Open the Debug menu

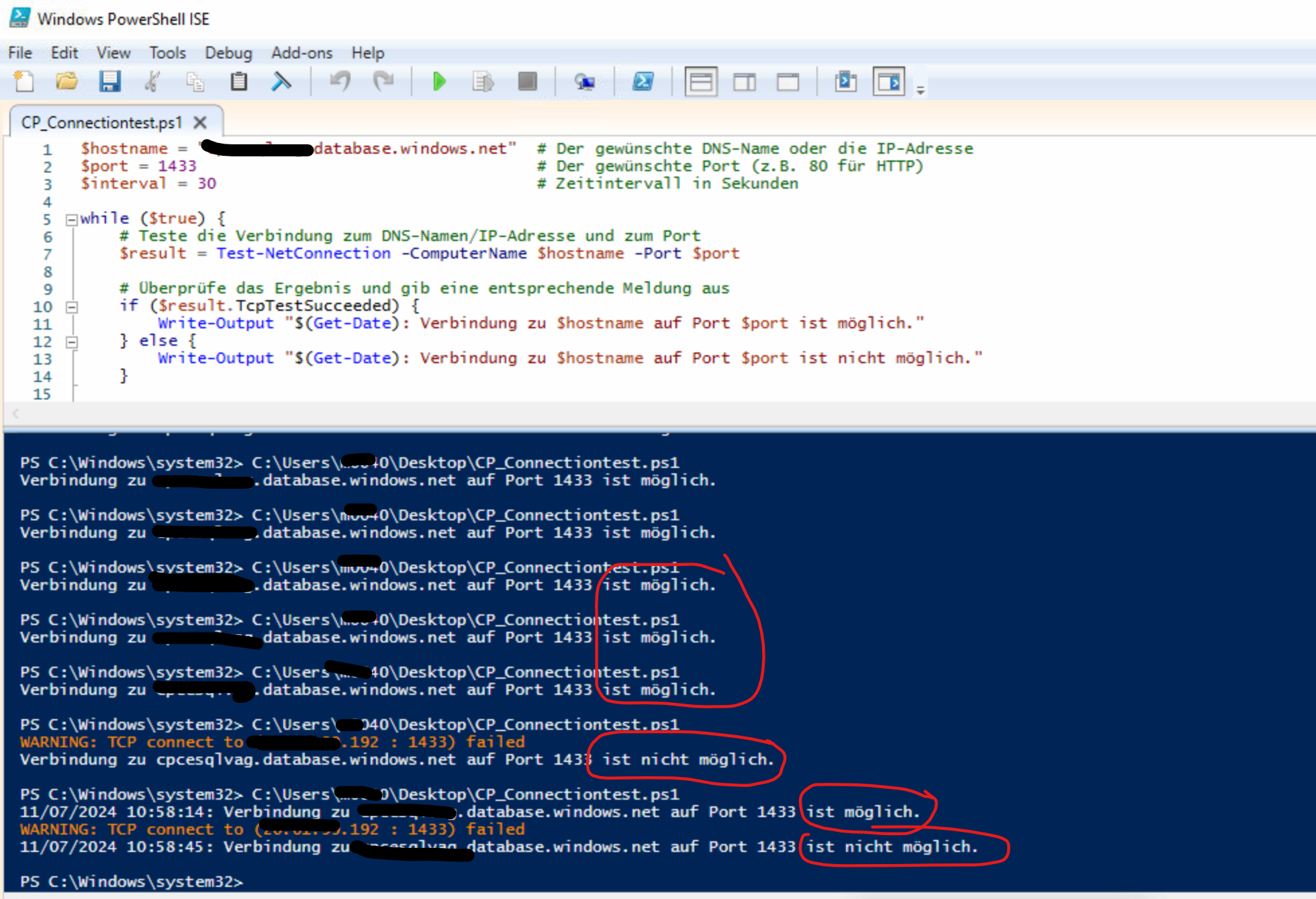(x=228, y=52)
